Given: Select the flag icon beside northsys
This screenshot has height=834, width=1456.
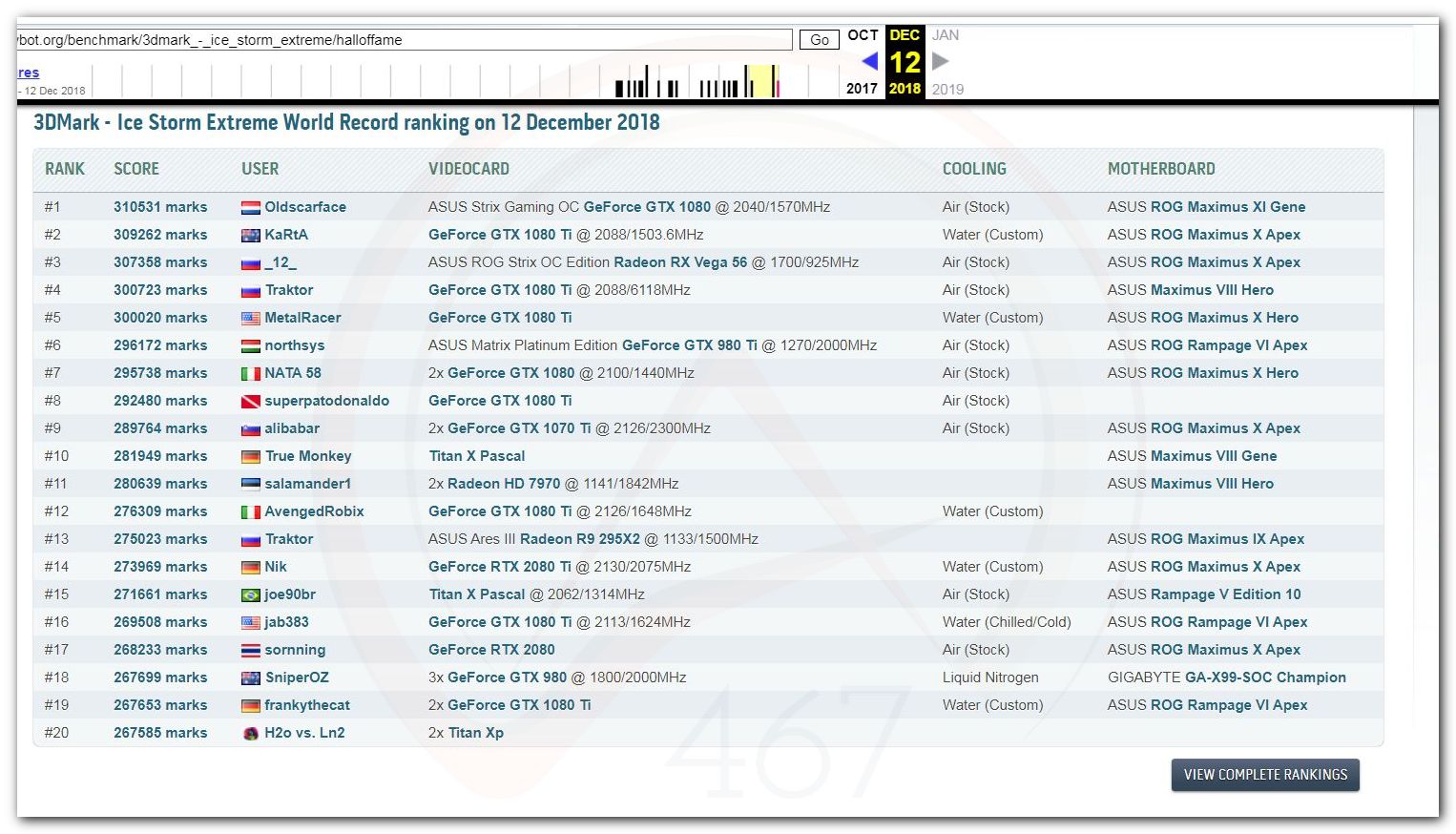Looking at the screenshot, I should (251, 346).
